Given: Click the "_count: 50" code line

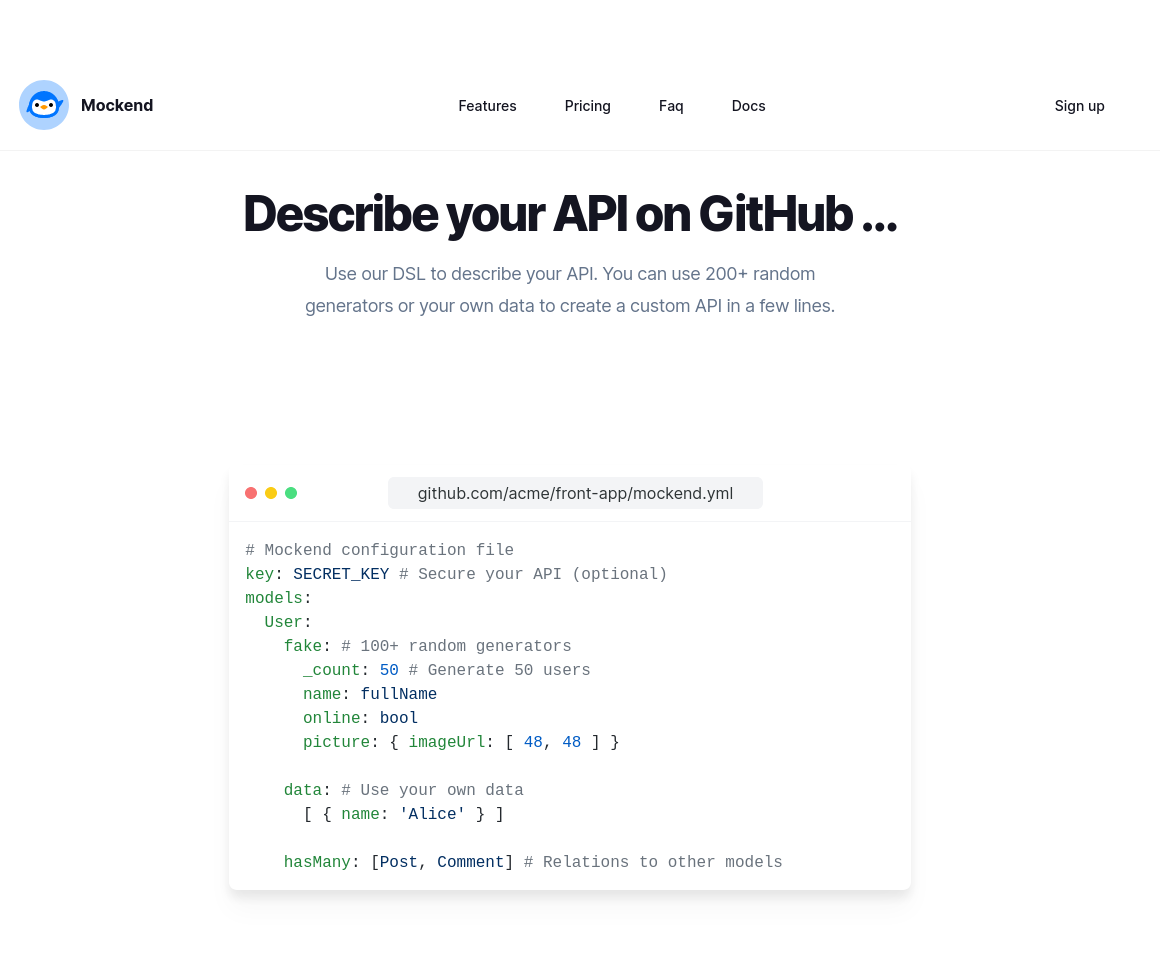Looking at the screenshot, I should point(351,670).
